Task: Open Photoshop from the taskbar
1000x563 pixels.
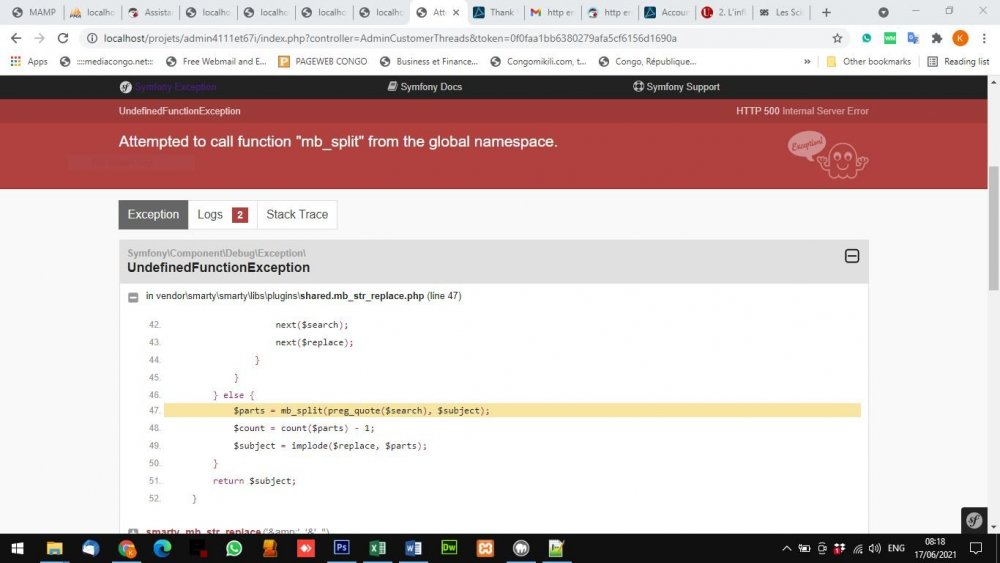Action: [x=341, y=548]
